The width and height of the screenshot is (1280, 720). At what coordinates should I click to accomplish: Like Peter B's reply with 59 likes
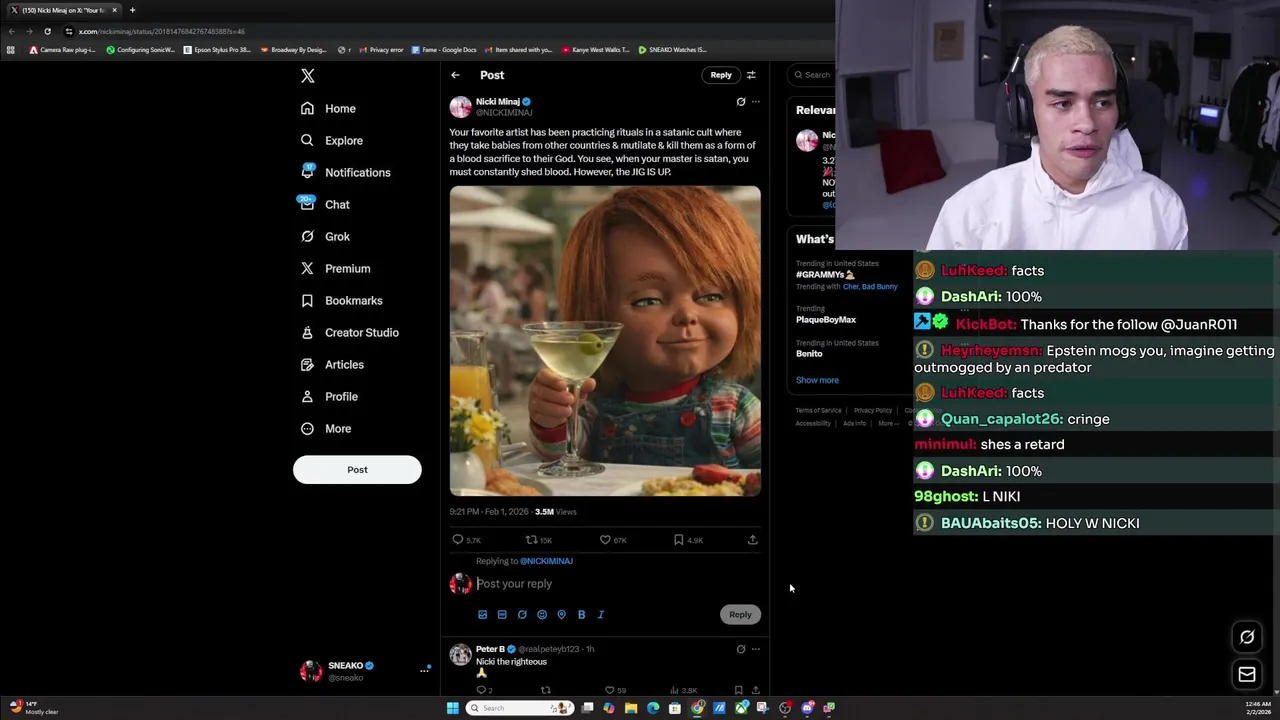point(609,690)
